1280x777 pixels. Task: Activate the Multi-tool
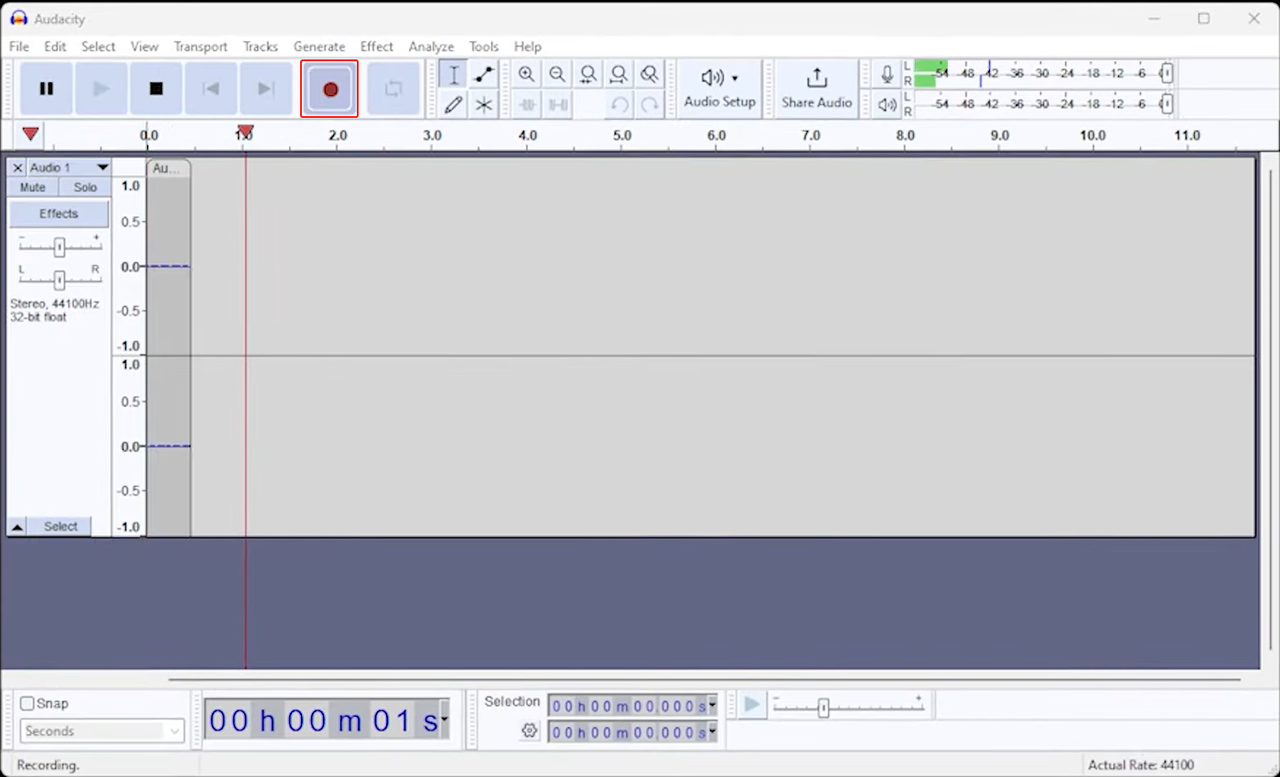pos(484,104)
